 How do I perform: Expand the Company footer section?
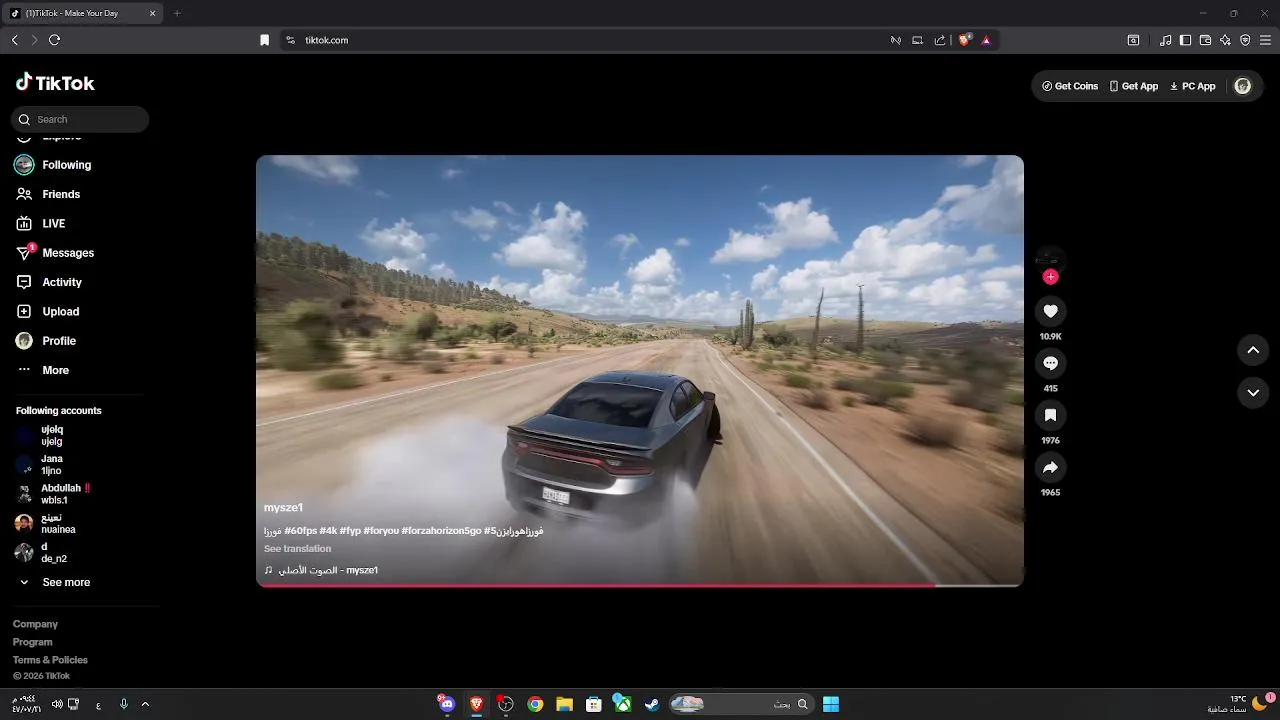coord(35,624)
